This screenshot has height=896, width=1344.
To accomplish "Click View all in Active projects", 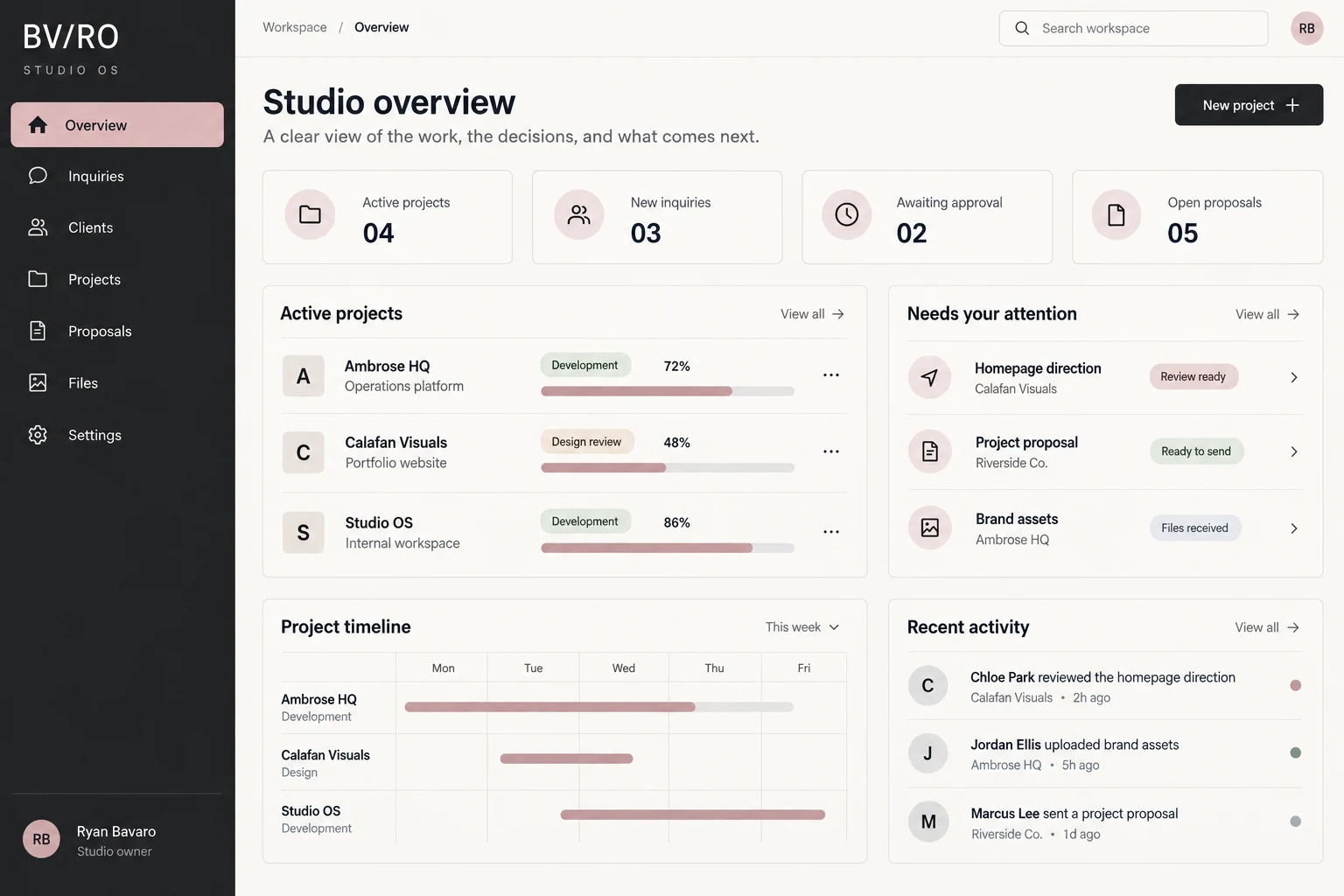I will (x=813, y=314).
